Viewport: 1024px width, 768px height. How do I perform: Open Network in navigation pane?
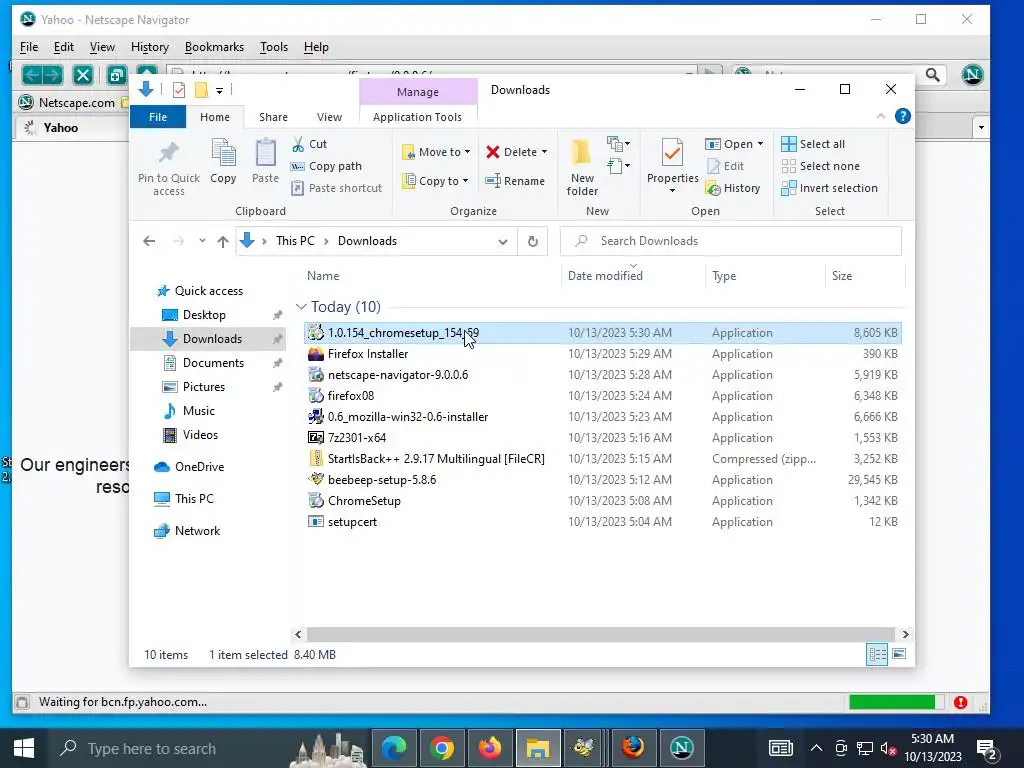point(197,531)
